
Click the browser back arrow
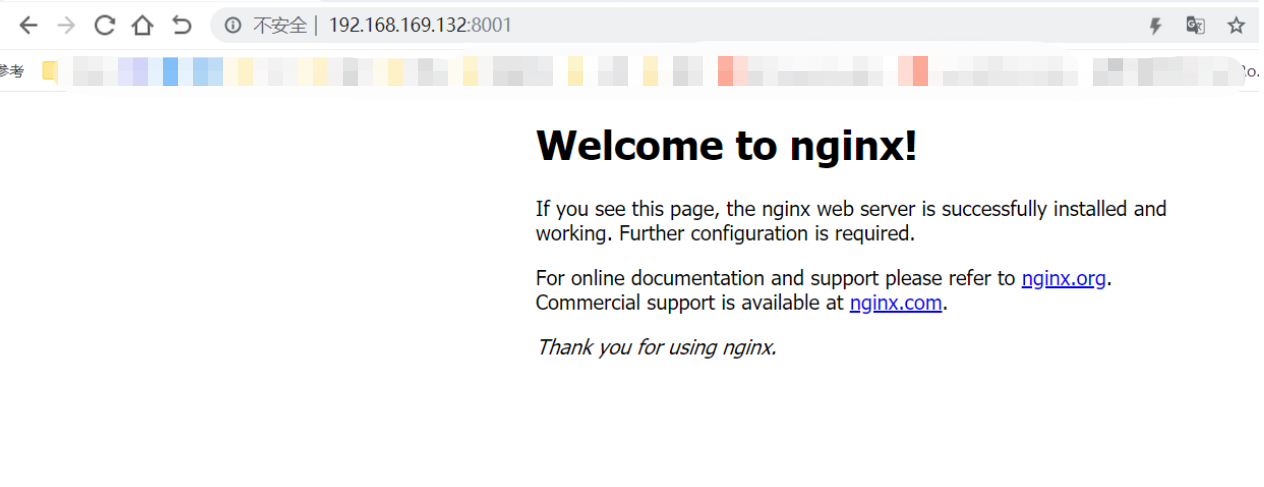pos(28,25)
